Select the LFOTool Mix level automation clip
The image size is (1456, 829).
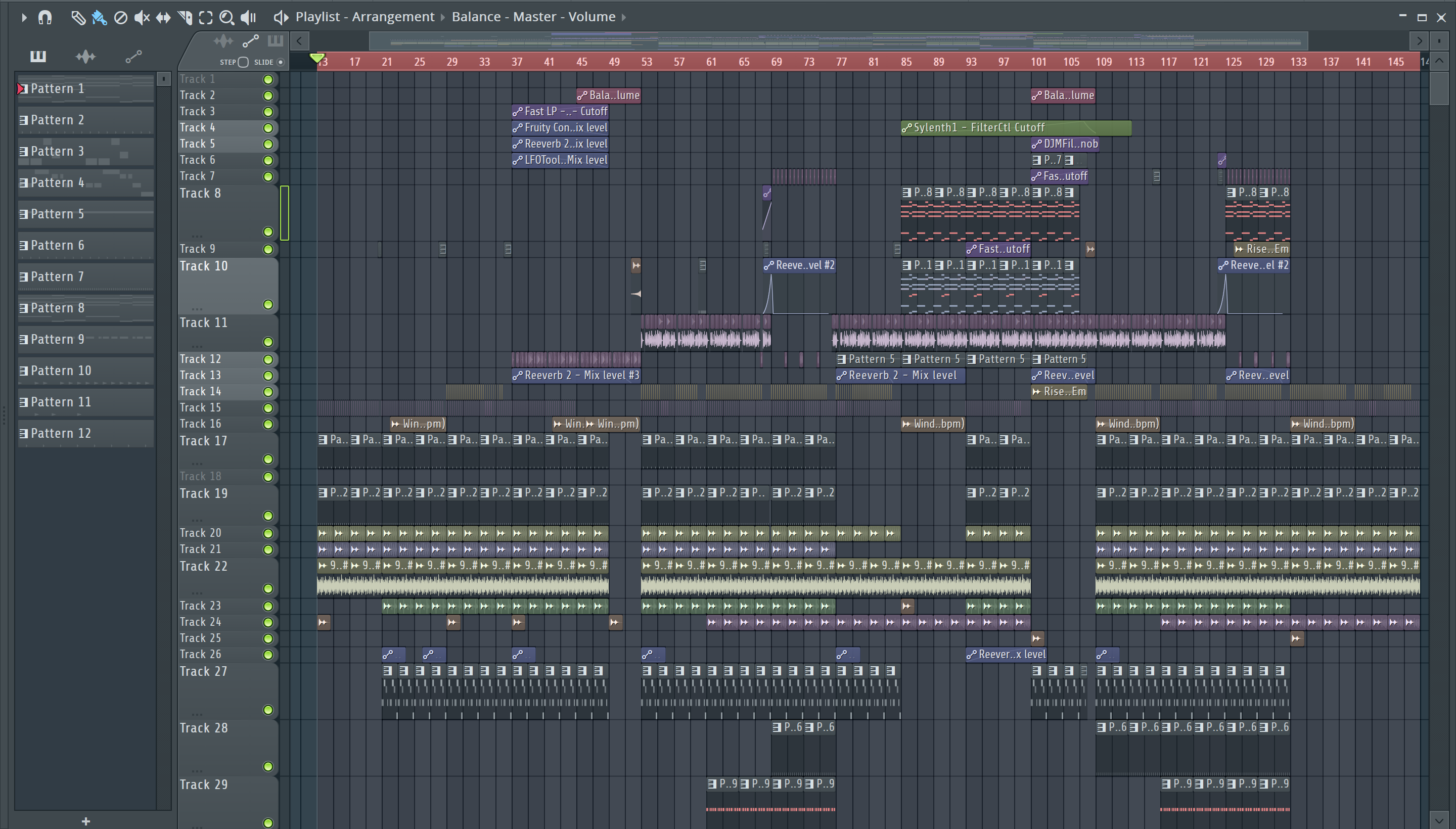tap(560, 160)
